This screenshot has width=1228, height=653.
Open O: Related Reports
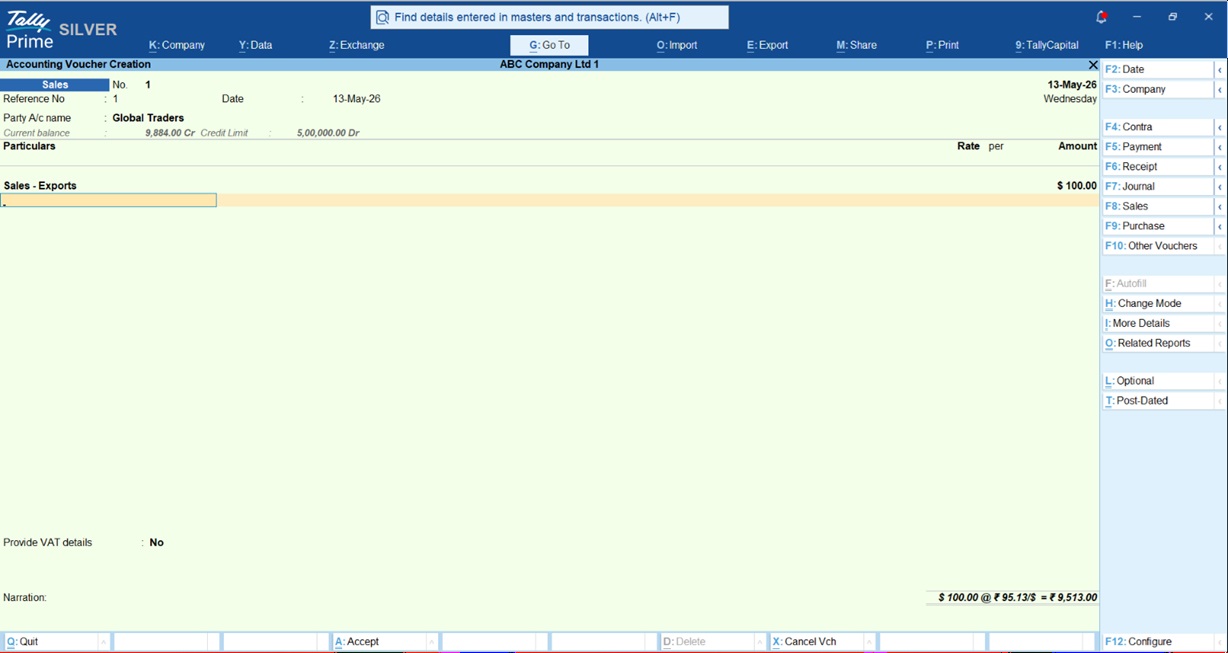click(x=1157, y=343)
